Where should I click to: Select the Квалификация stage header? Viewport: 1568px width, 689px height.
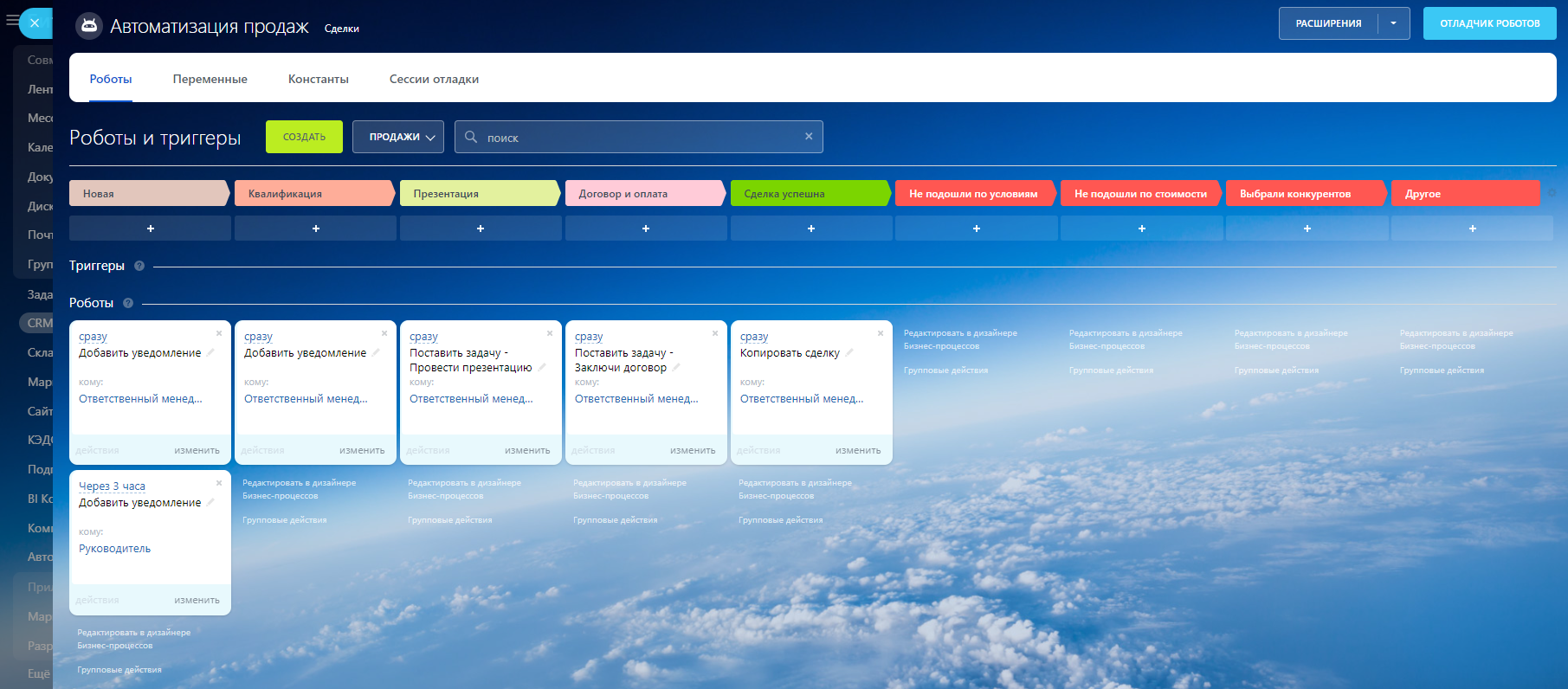[x=314, y=193]
